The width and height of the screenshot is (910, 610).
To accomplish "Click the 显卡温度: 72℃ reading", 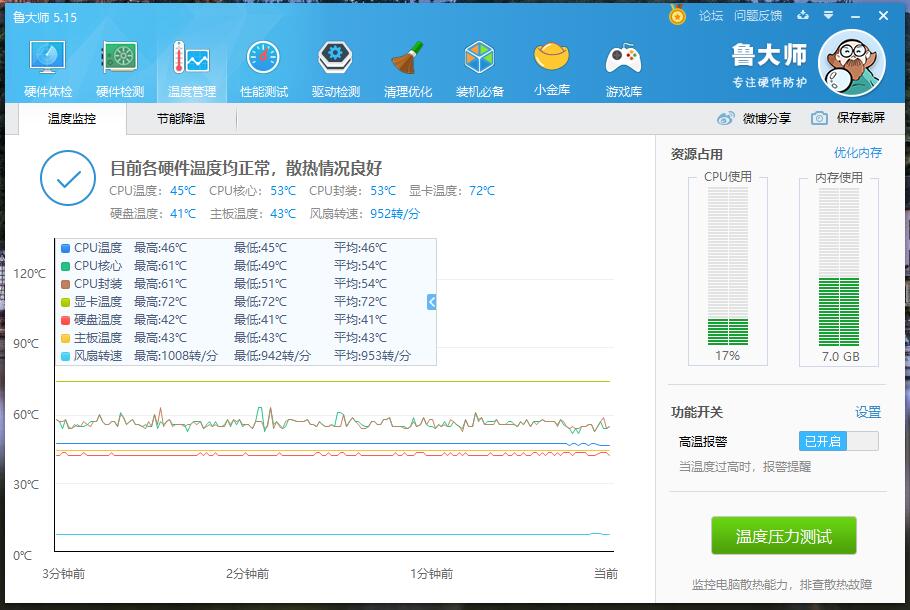I will pyautogui.click(x=452, y=190).
